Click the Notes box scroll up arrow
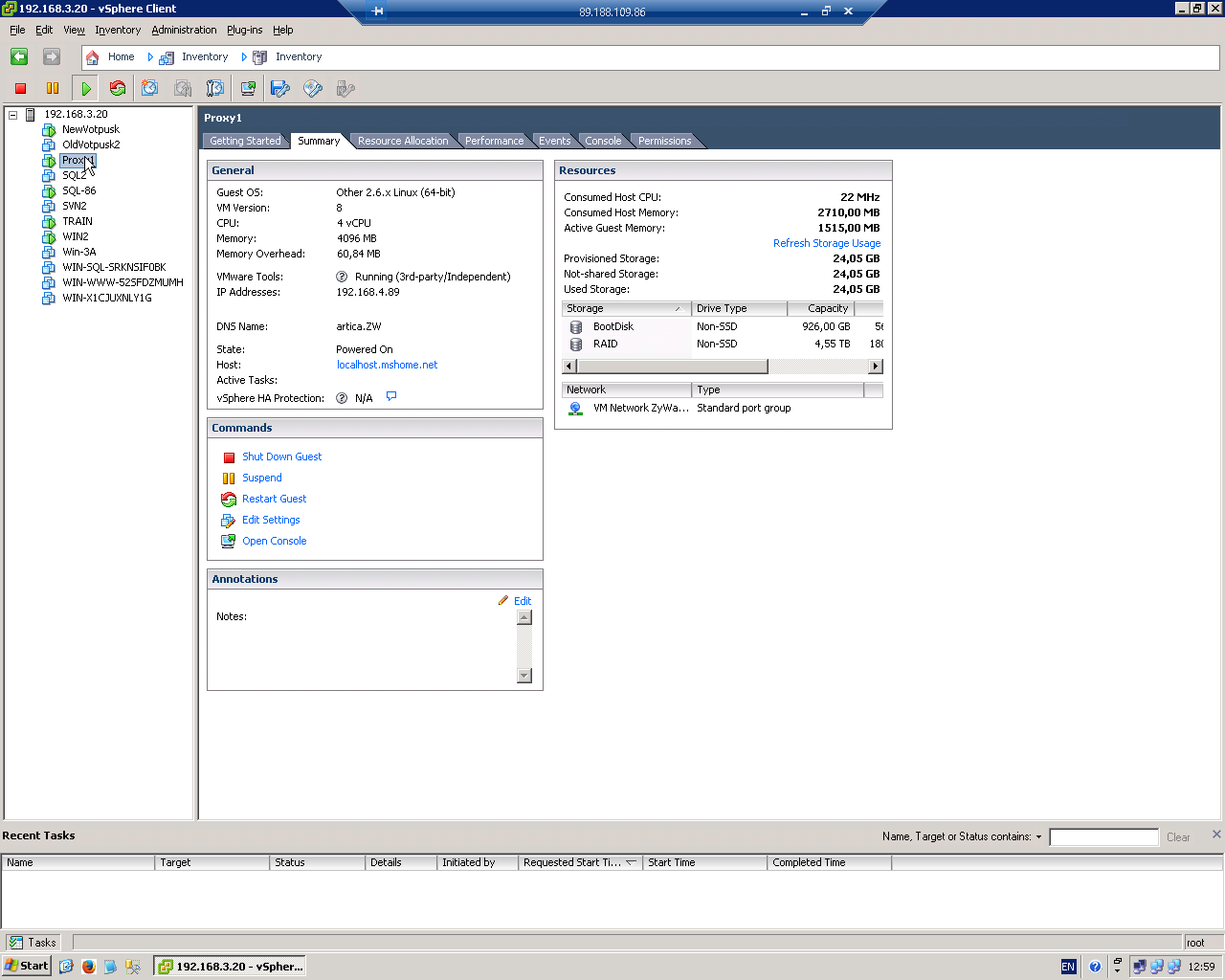The width and height of the screenshot is (1225, 980). click(x=523, y=617)
